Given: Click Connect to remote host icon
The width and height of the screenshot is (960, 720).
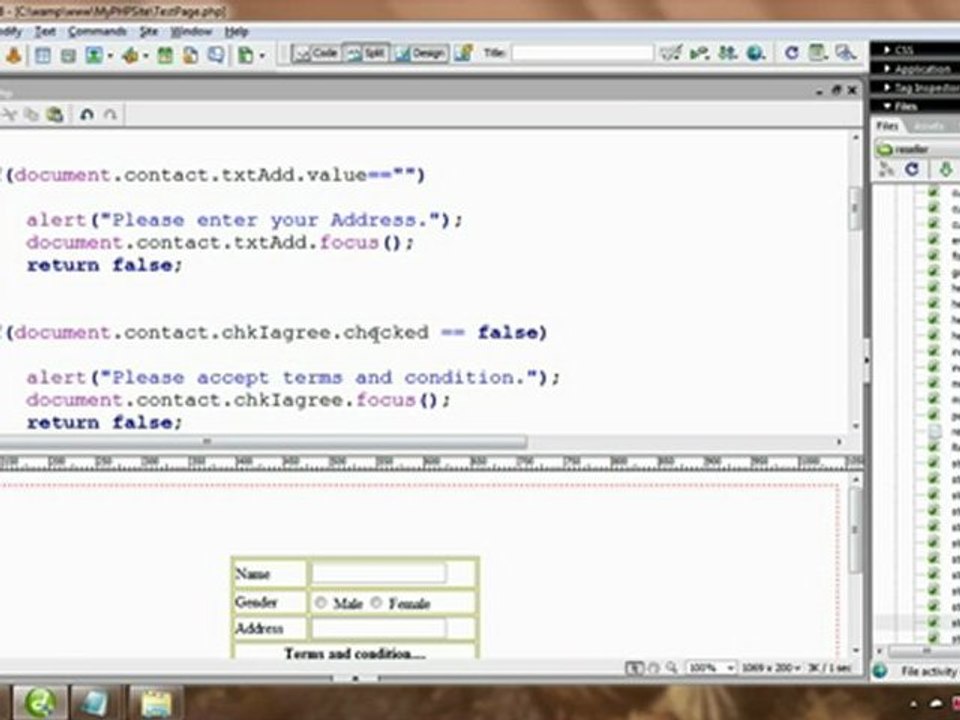Looking at the screenshot, I should tap(886, 170).
